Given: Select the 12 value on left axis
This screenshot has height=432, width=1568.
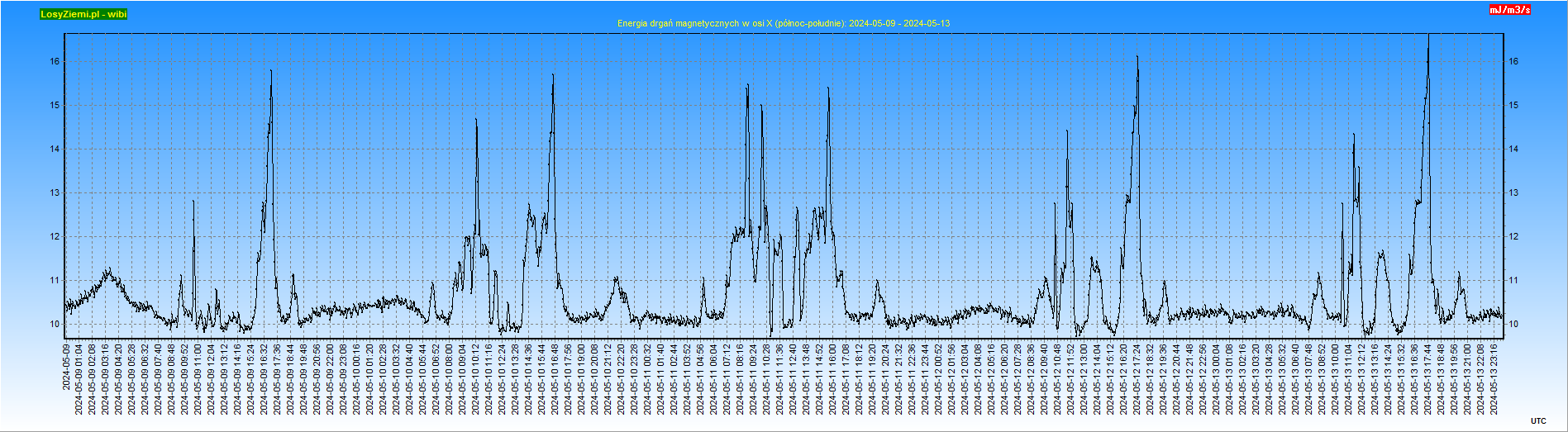Looking at the screenshot, I should (x=54, y=237).
